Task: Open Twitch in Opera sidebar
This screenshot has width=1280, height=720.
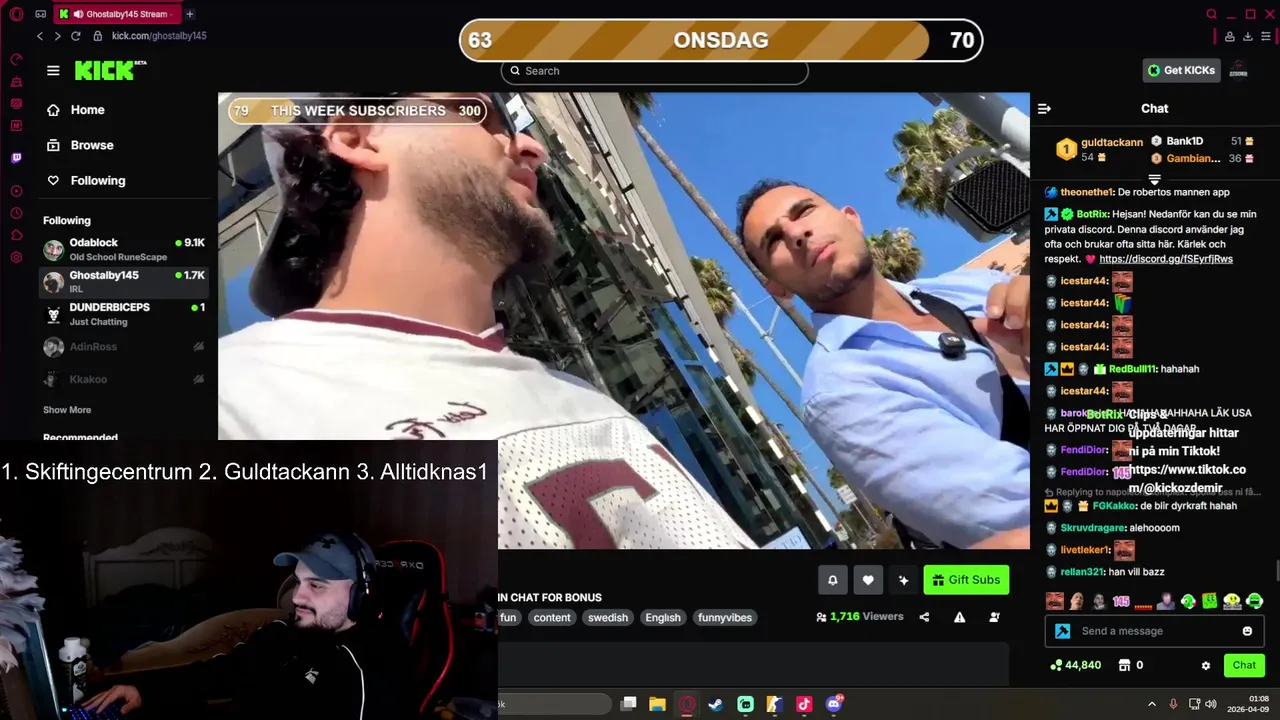Action: click(x=16, y=158)
